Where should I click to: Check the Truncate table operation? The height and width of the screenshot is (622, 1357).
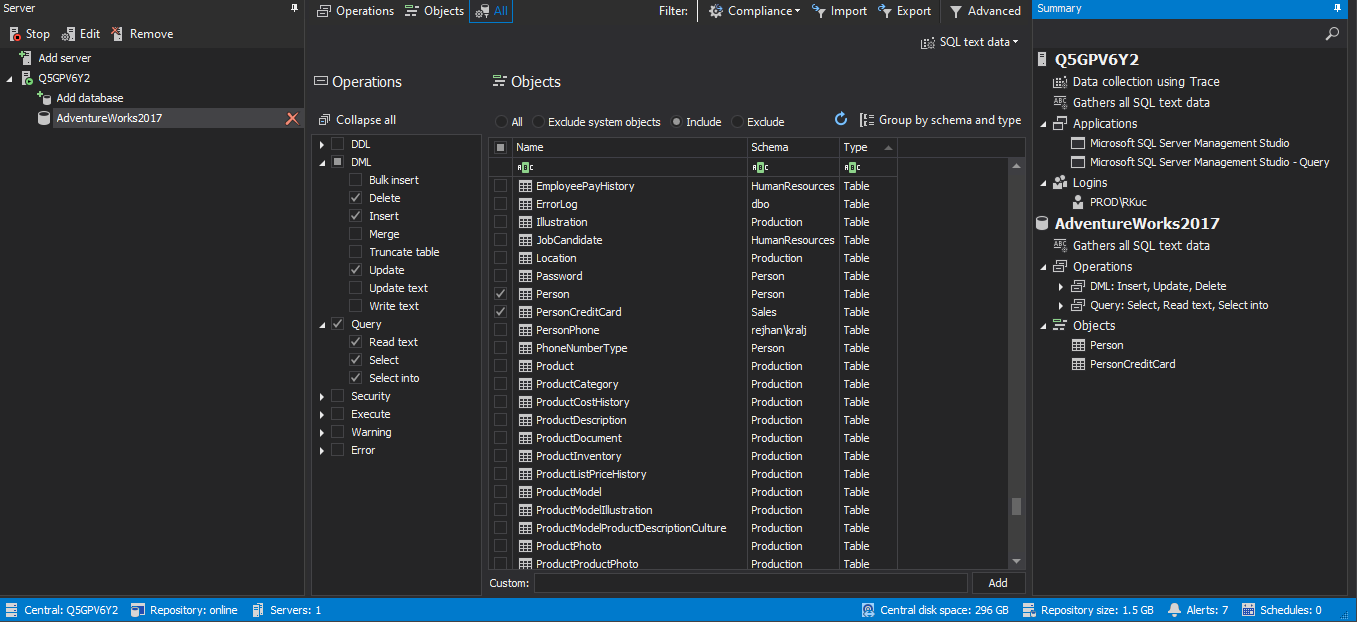point(356,252)
